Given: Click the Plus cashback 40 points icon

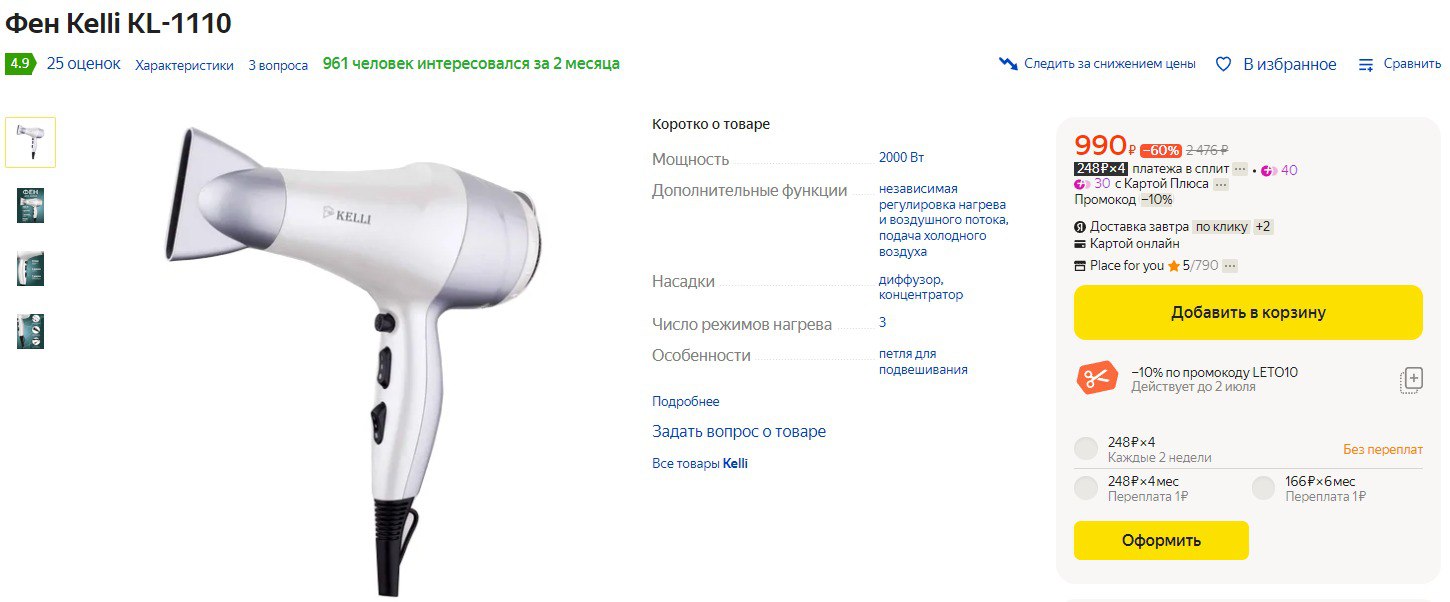Looking at the screenshot, I should click(x=1269, y=170).
